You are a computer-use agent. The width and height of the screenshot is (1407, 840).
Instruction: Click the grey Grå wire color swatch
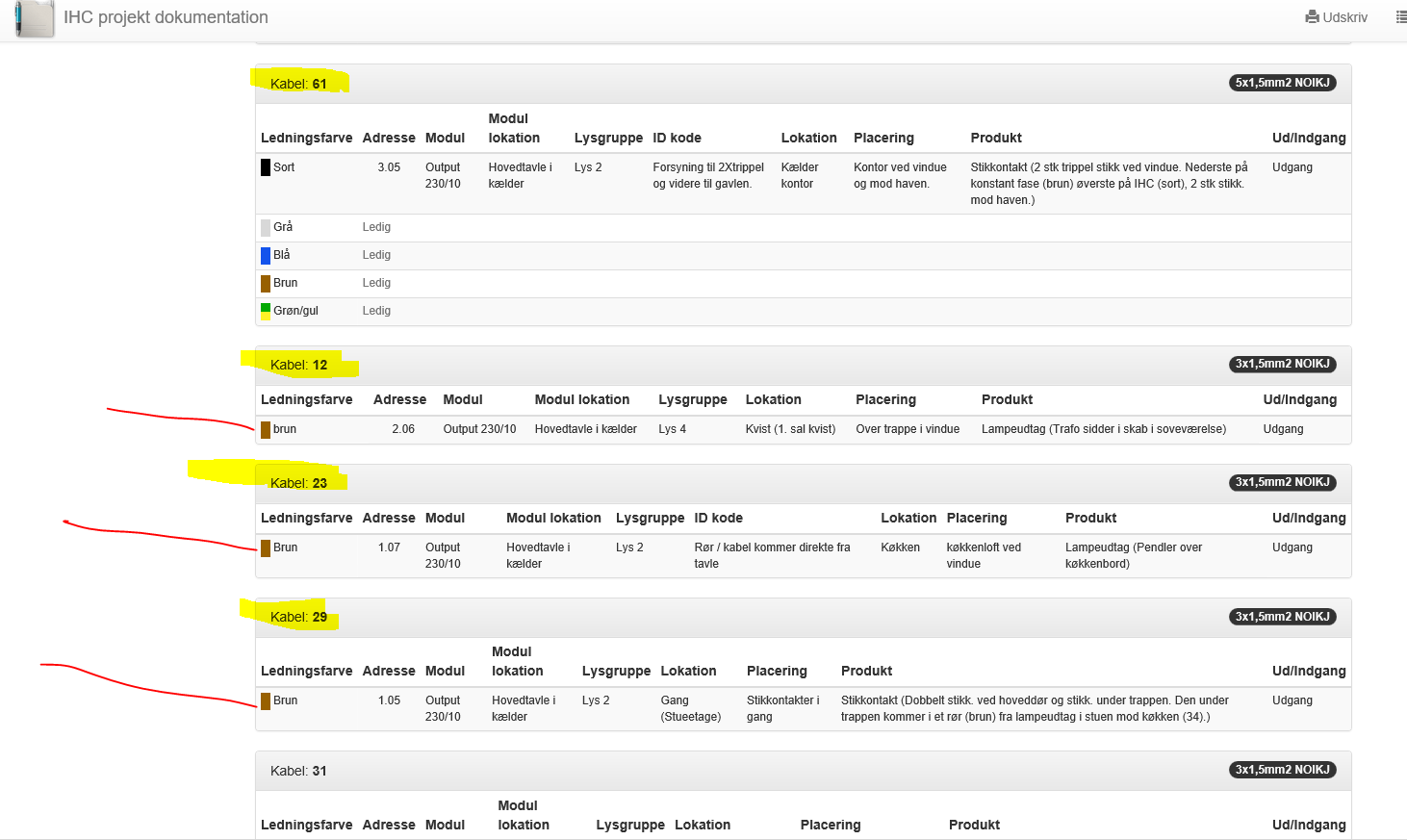click(266, 228)
